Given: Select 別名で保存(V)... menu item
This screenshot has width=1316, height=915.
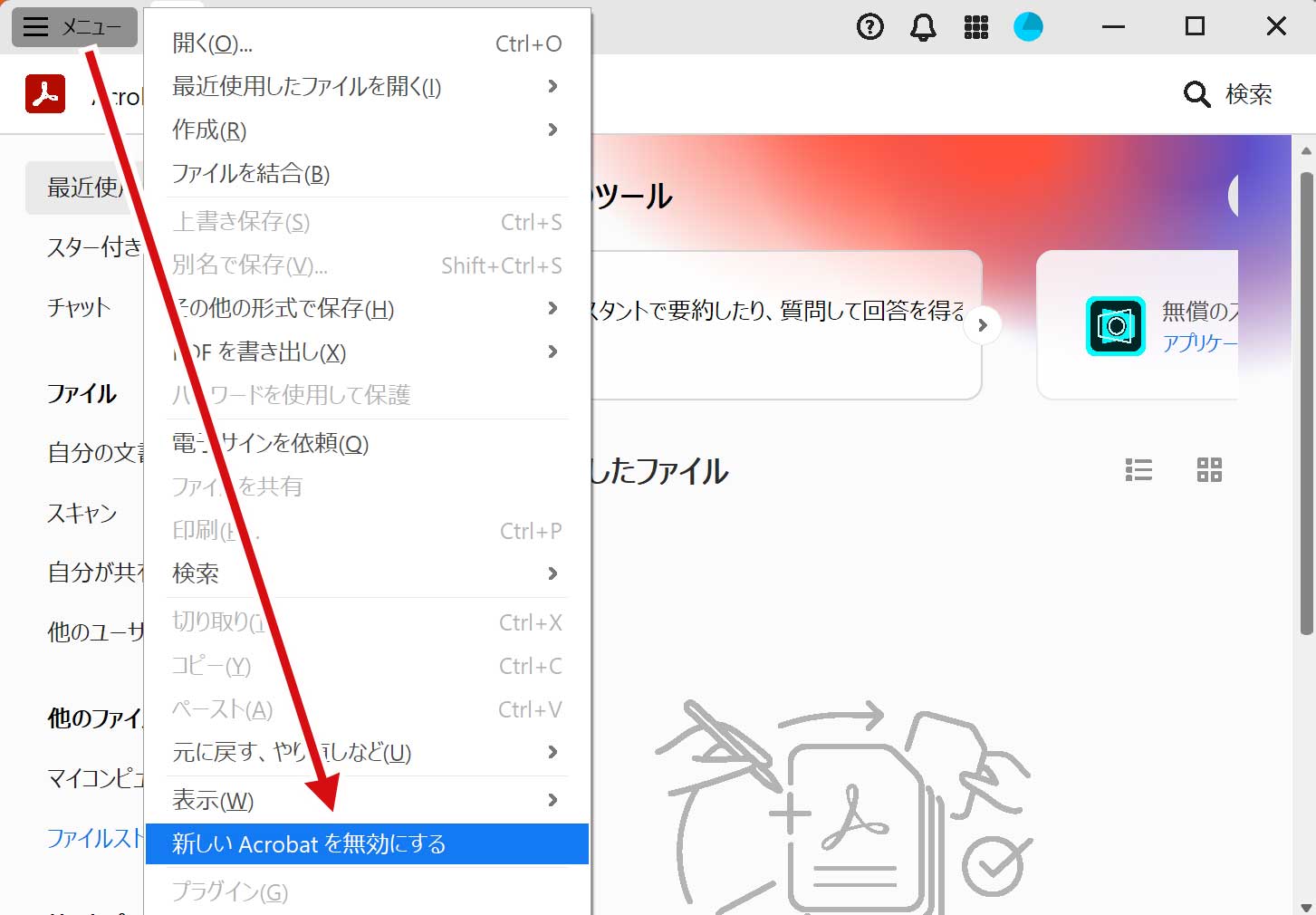Looking at the screenshot, I should point(367,265).
